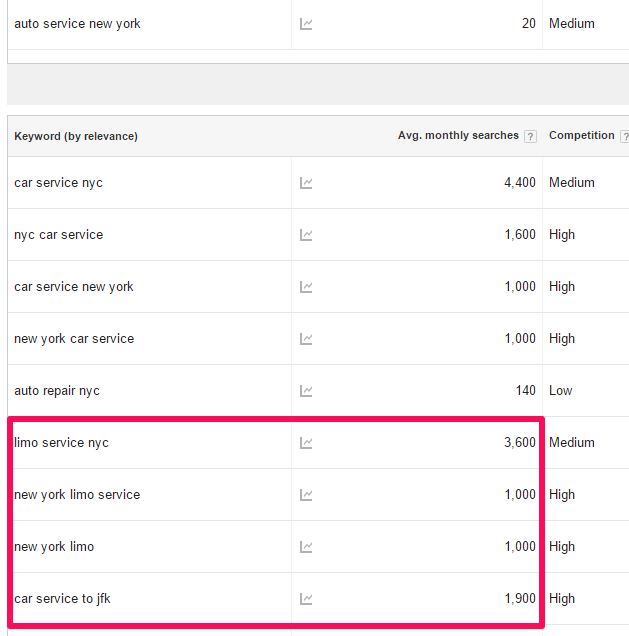Click Low competition value for auto repair nyc

(x=560, y=391)
